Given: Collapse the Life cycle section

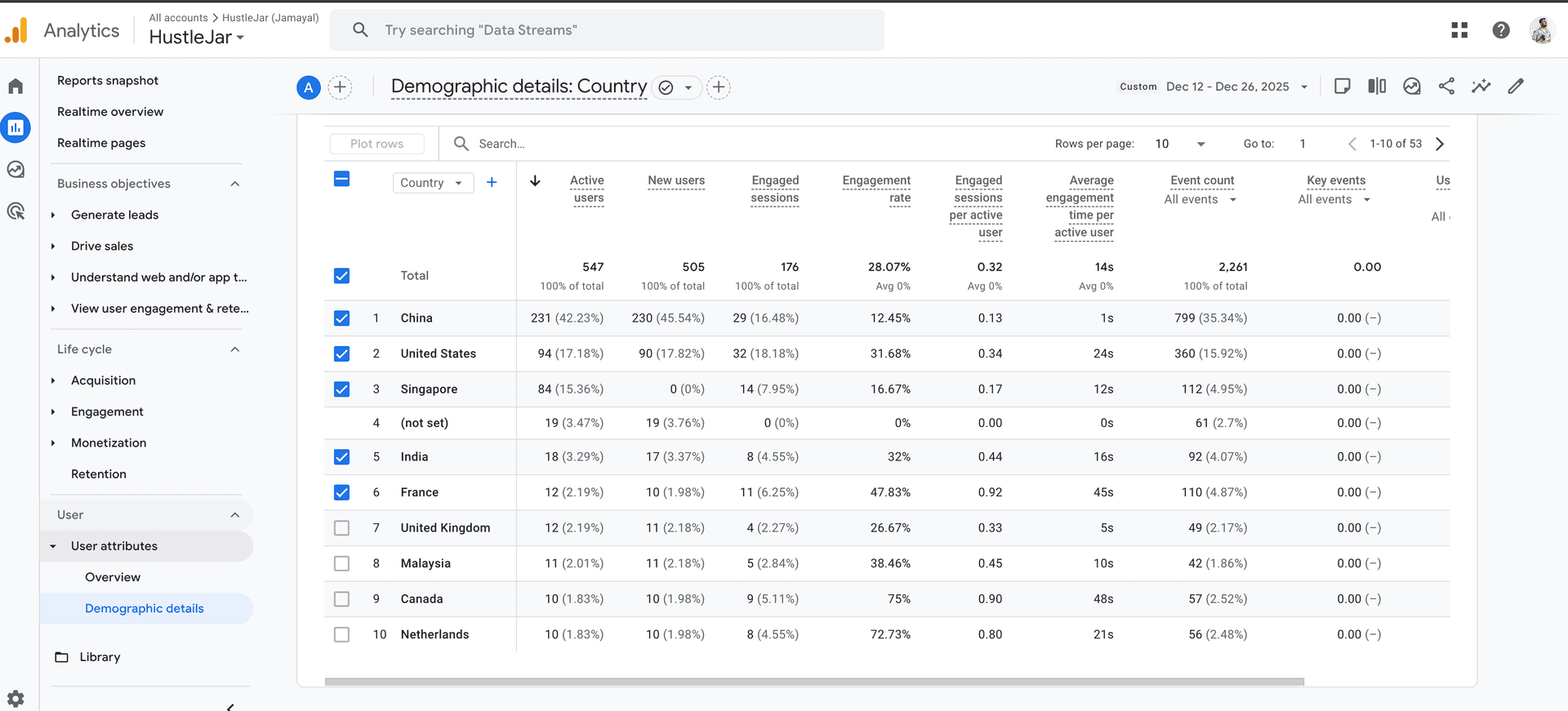Looking at the screenshot, I should coord(234,349).
